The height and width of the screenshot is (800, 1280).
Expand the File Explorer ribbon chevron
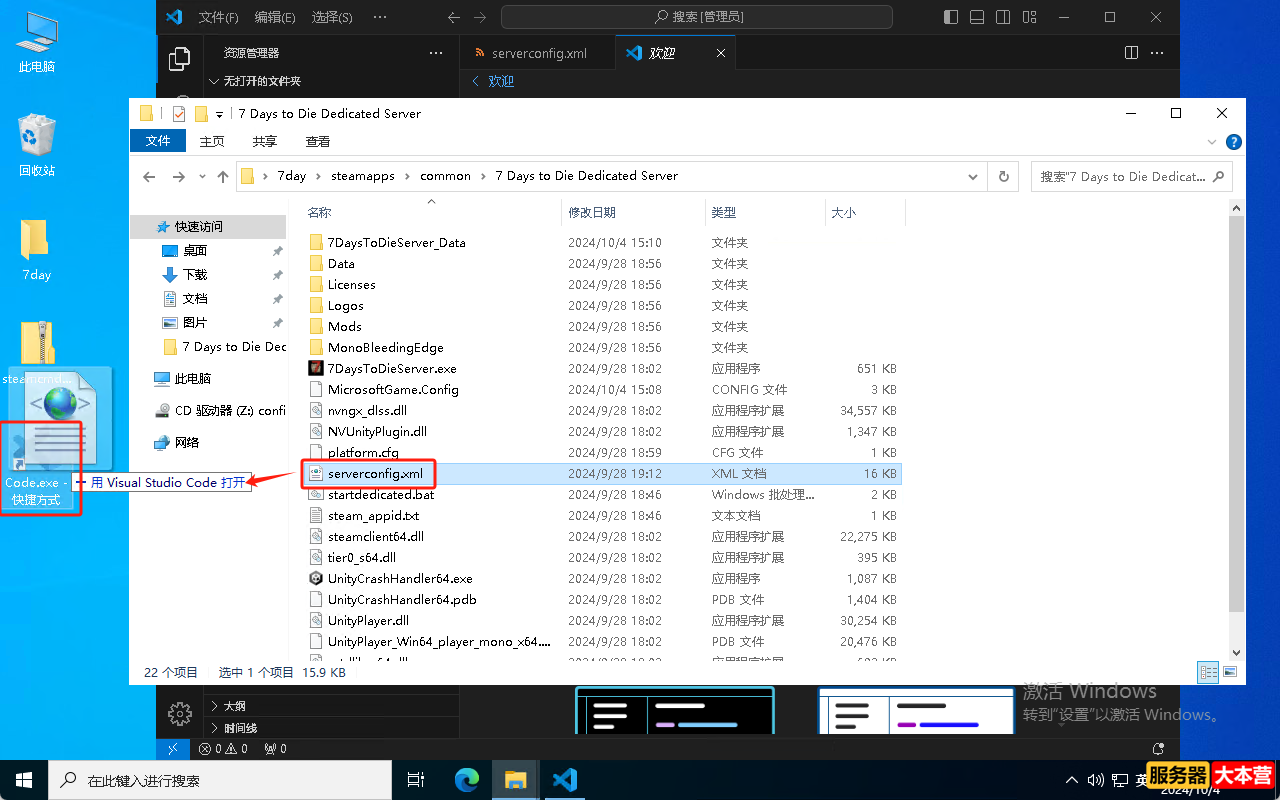coord(1213,142)
